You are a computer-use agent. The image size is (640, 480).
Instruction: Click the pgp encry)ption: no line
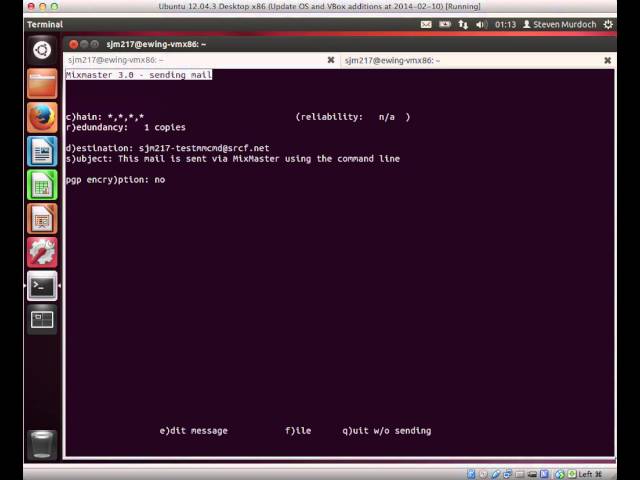116,180
